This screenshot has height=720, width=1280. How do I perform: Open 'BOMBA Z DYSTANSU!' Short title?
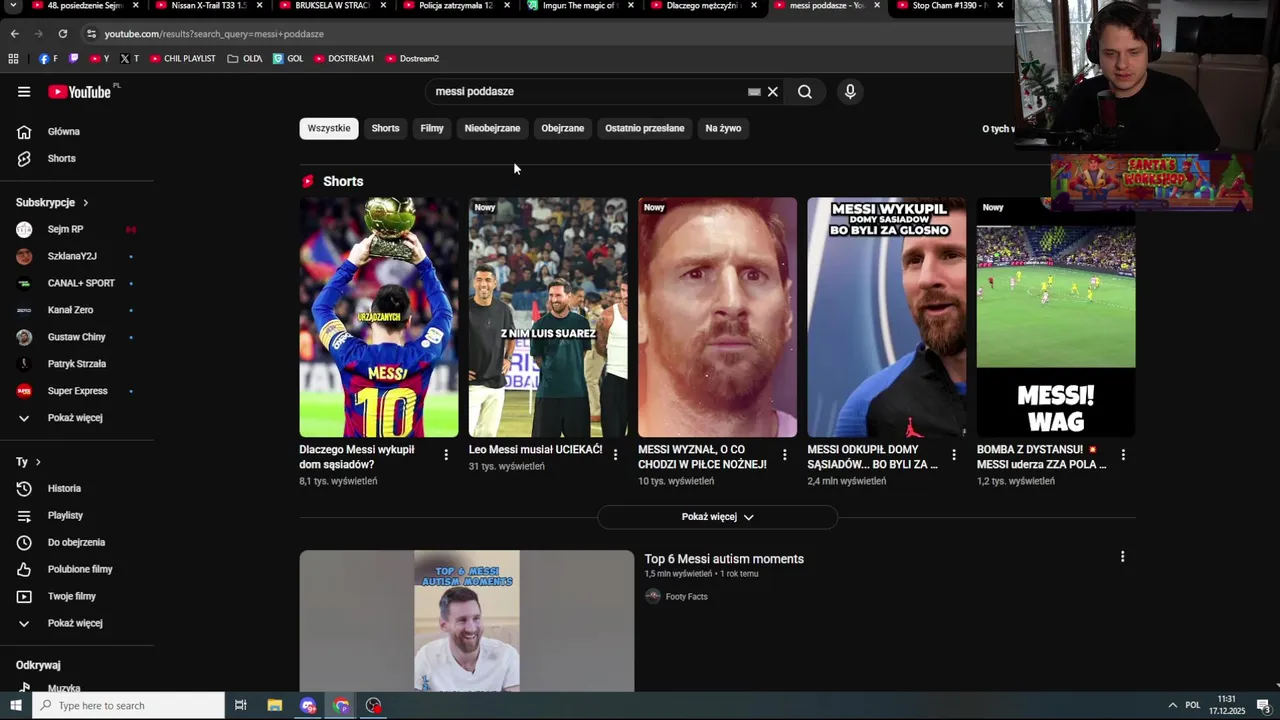(x=1042, y=457)
